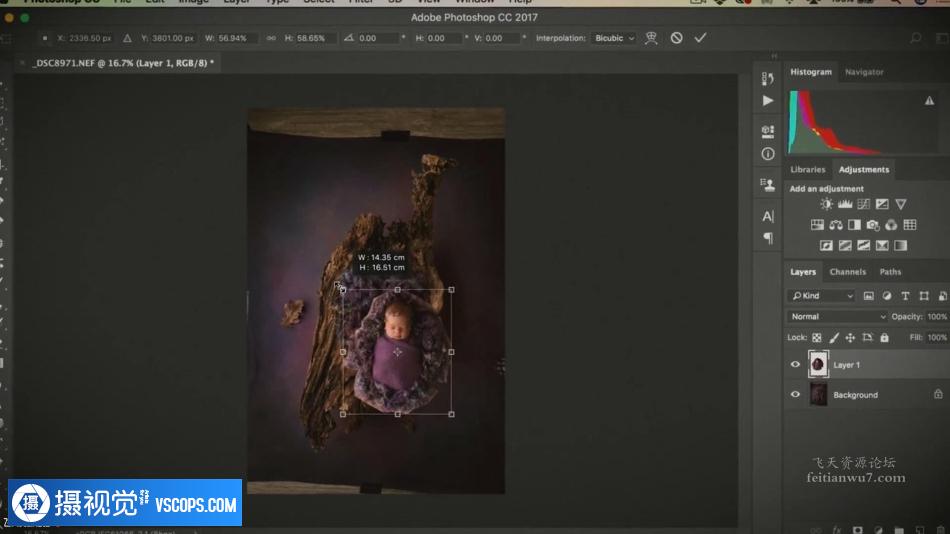Image resolution: width=950 pixels, height=534 pixels.
Task: Add a Gradient Map adjustment
Action: [x=901, y=245]
